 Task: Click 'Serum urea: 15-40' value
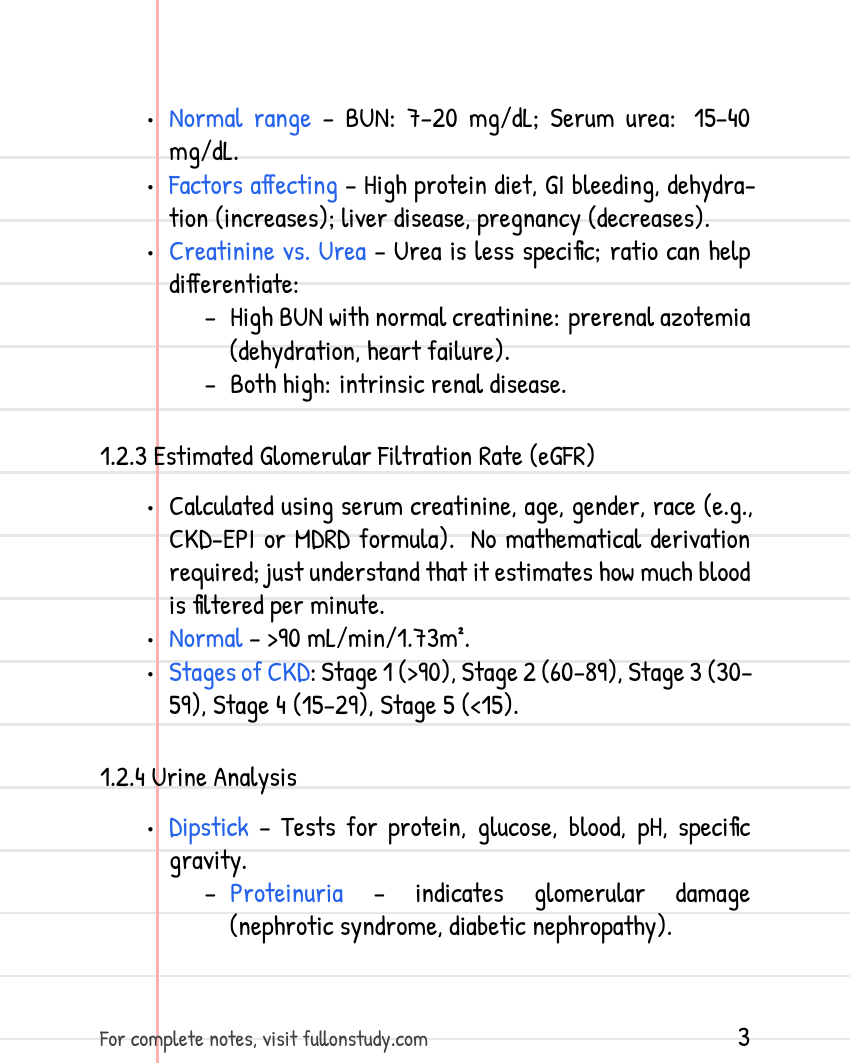click(650, 119)
